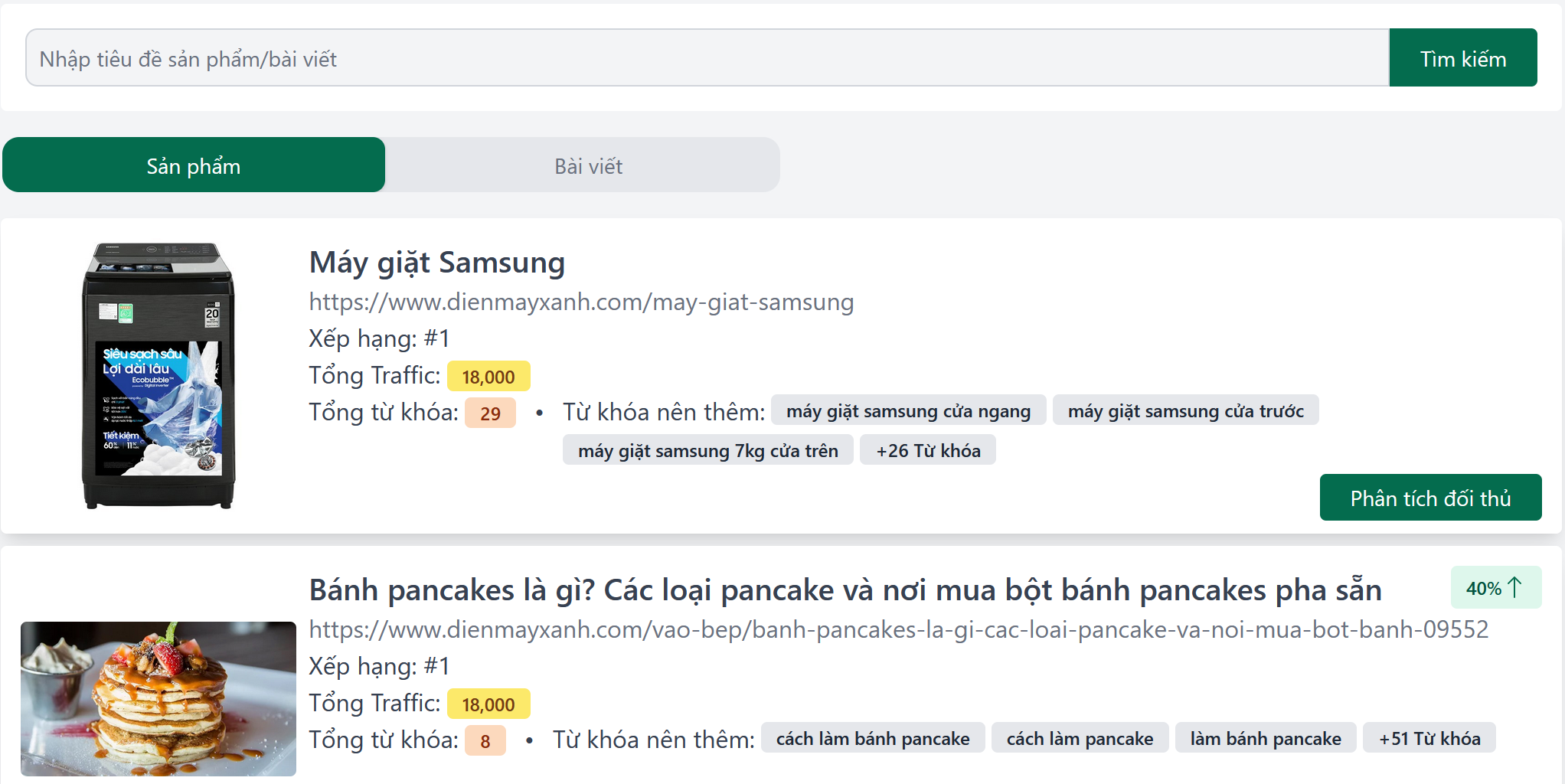1565x784 pixels.
Task: Open the Bánh pancakes là gì article title
Action: click(x=845, y=590)
